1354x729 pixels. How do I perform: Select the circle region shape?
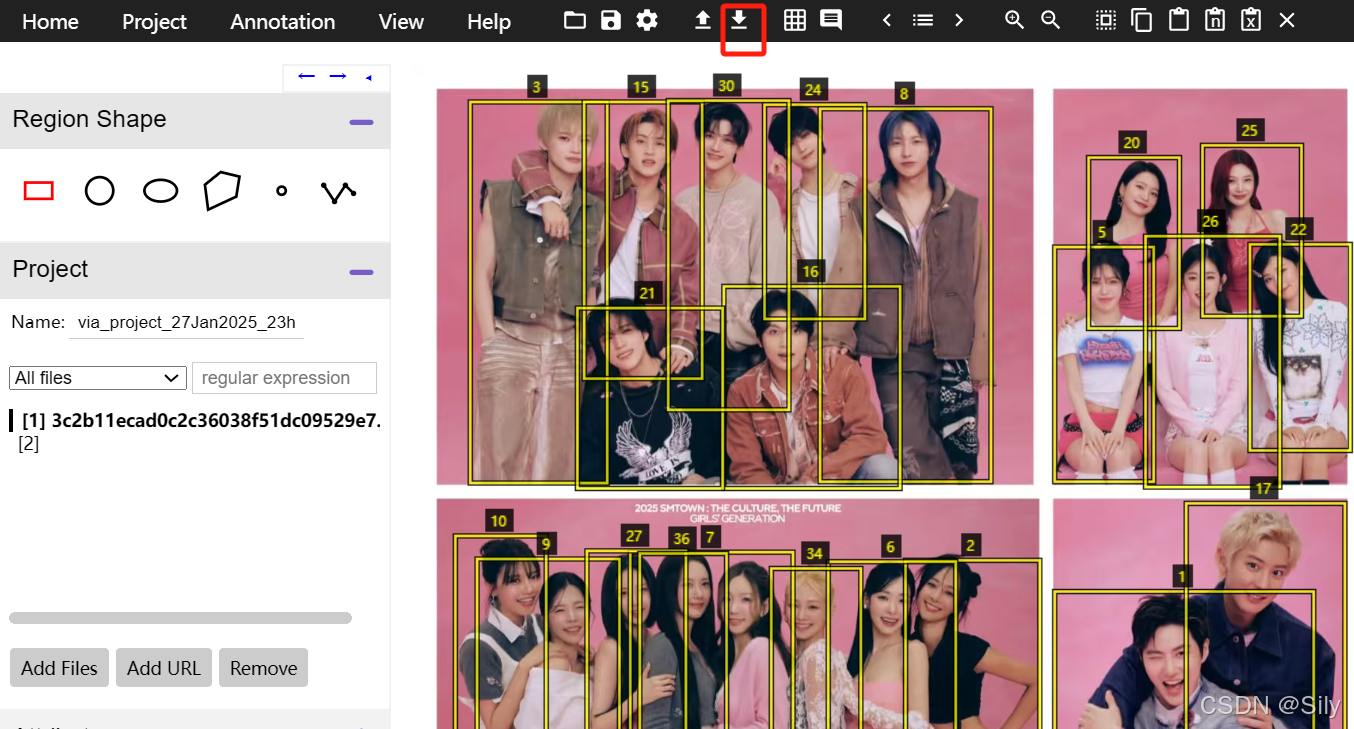pyautogui.click(x=99, y=190)
